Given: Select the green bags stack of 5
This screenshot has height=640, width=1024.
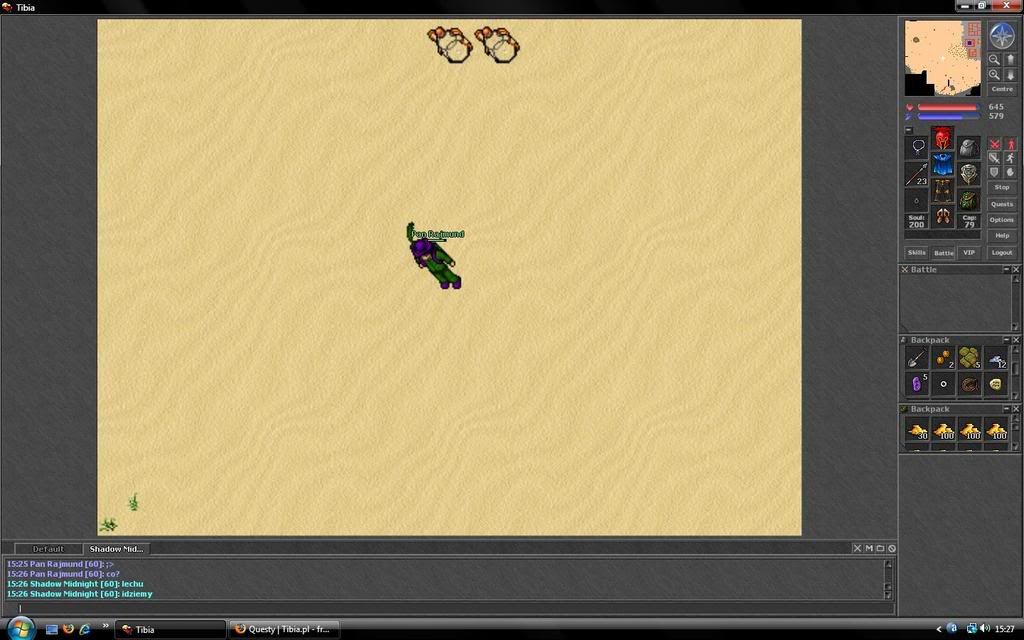Looking at the screenshot, I should click(969, 358).
